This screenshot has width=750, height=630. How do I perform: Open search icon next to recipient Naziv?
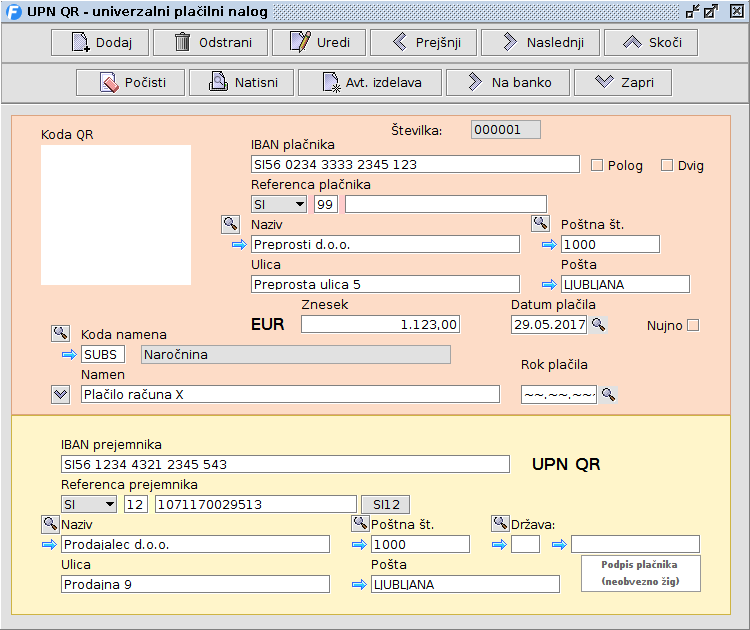(x=50, y=523)
